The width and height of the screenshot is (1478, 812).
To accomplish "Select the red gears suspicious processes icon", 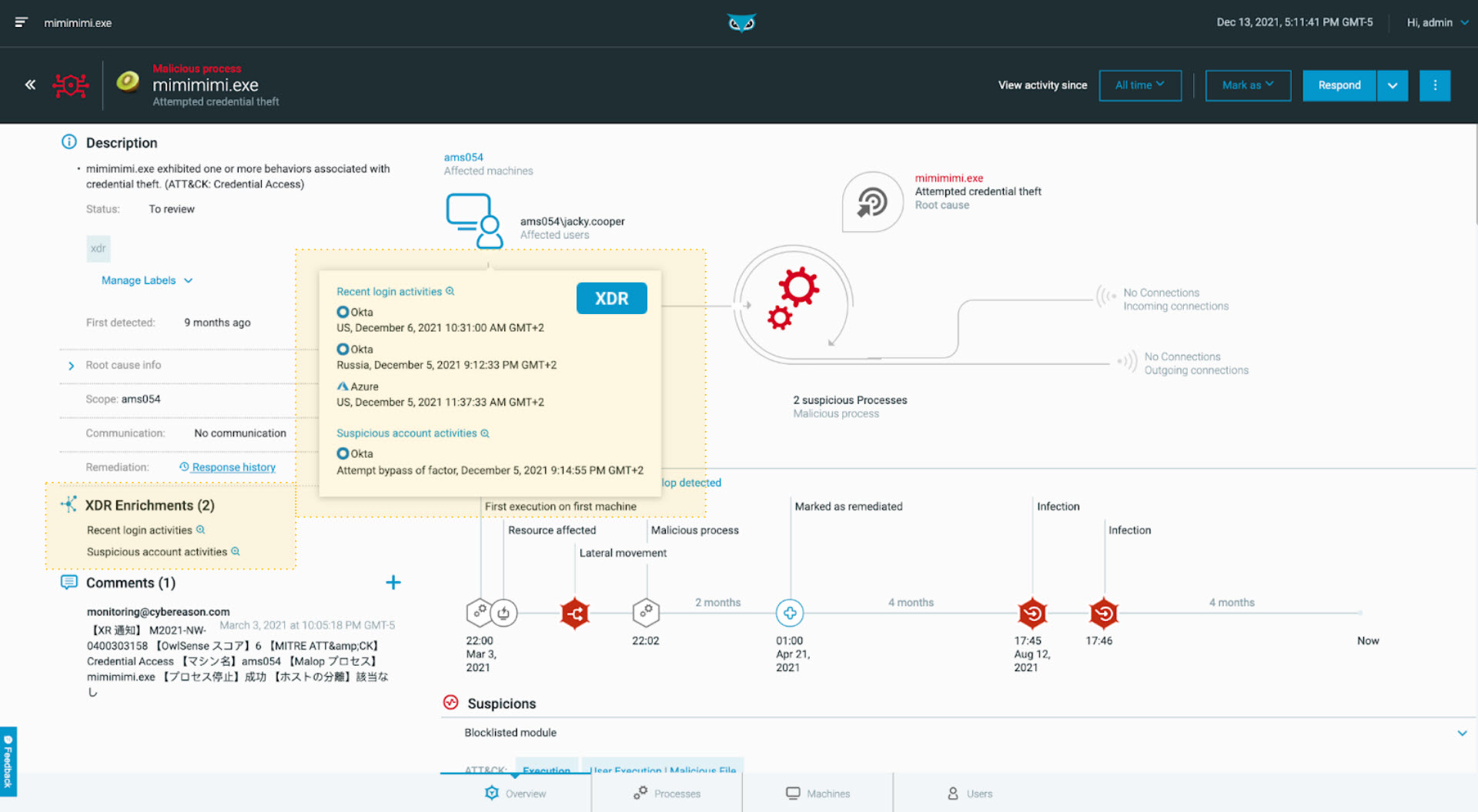I will [x=794, y=299].
